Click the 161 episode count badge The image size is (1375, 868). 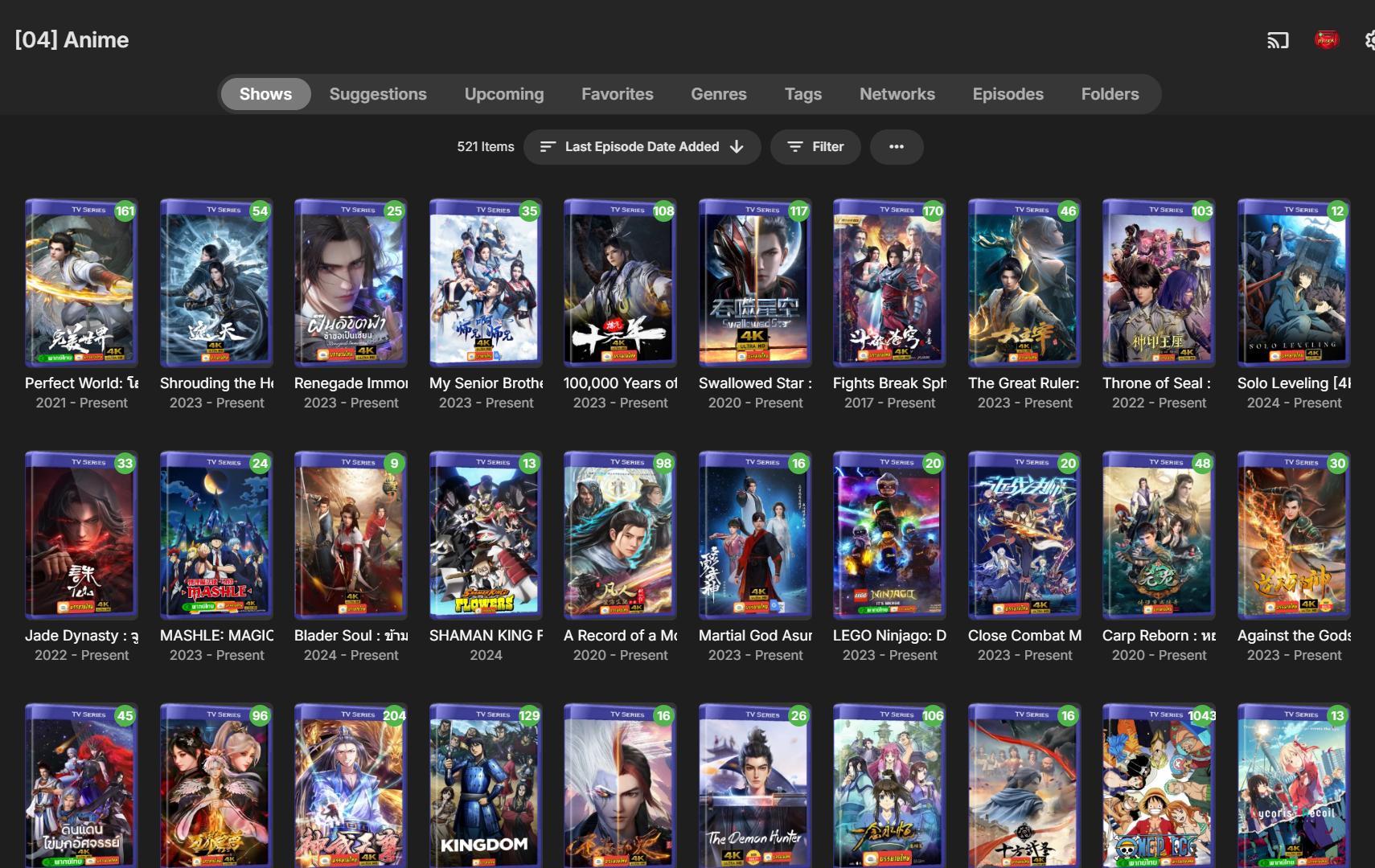coord(125,211)
